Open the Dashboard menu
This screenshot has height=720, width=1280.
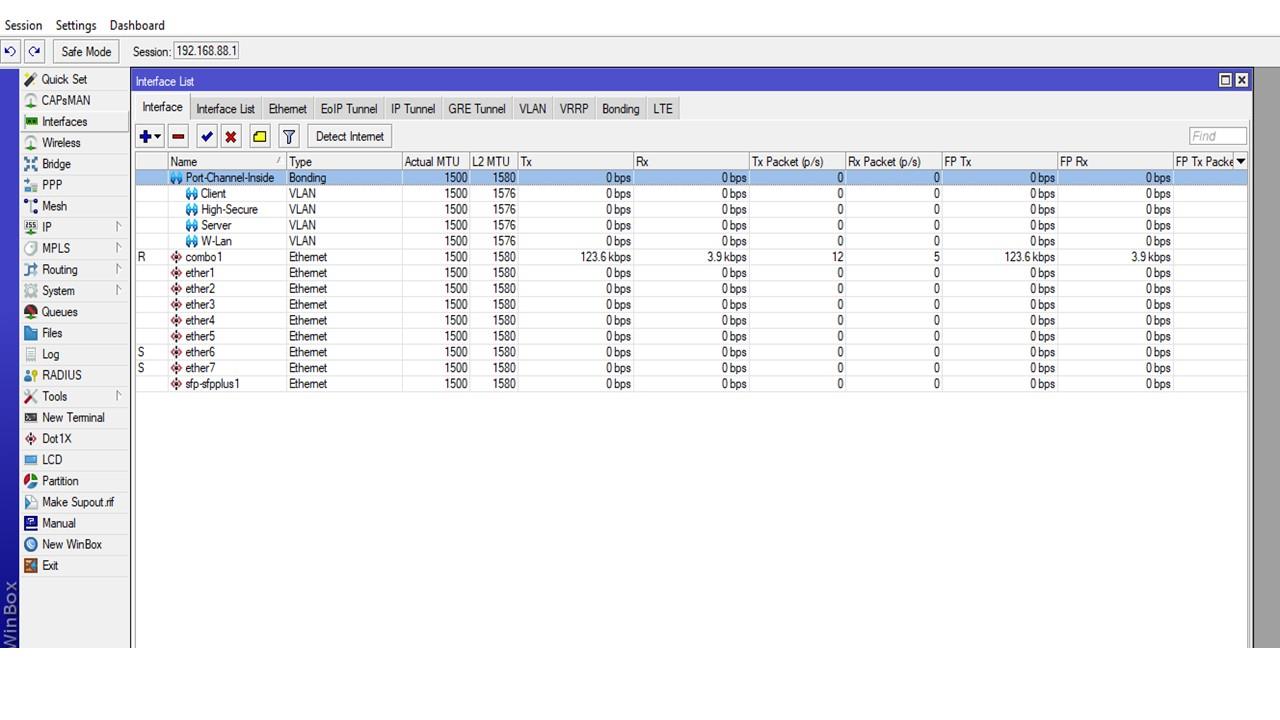[137, 25]
